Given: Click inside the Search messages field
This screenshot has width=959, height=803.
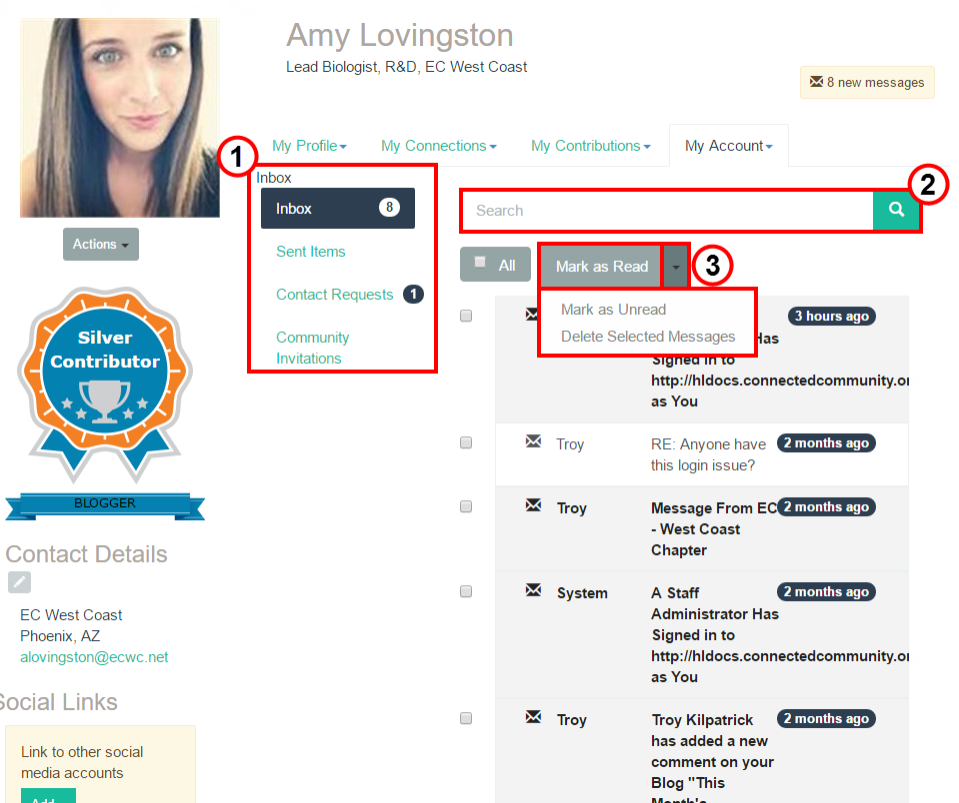Looking at the screenshot, I should [x=667, y=210].
